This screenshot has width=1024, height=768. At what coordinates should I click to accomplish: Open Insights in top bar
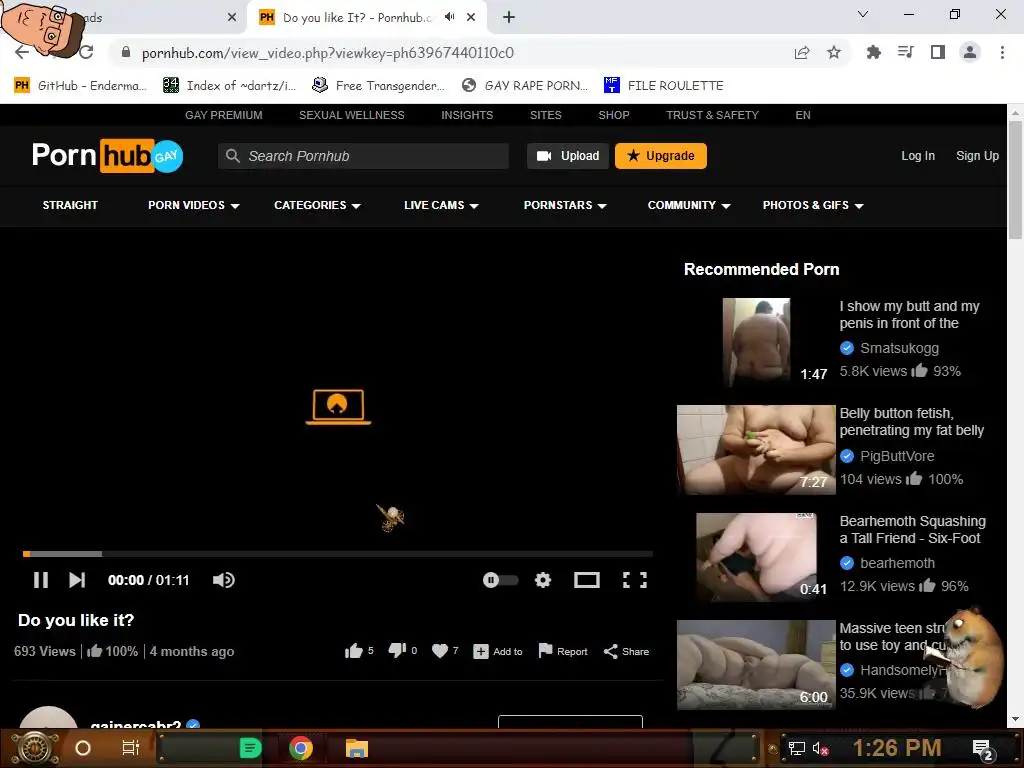click(x=467, y=115)
